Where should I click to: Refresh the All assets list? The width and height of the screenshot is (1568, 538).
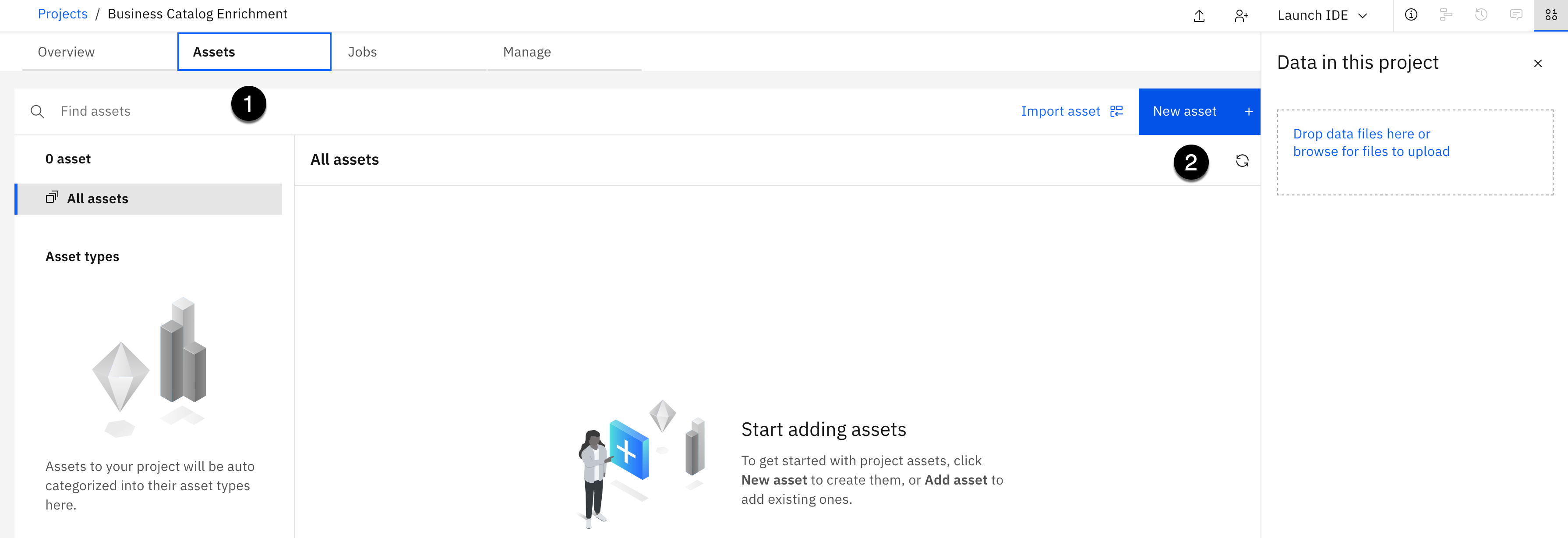(x=1242, y=161)
